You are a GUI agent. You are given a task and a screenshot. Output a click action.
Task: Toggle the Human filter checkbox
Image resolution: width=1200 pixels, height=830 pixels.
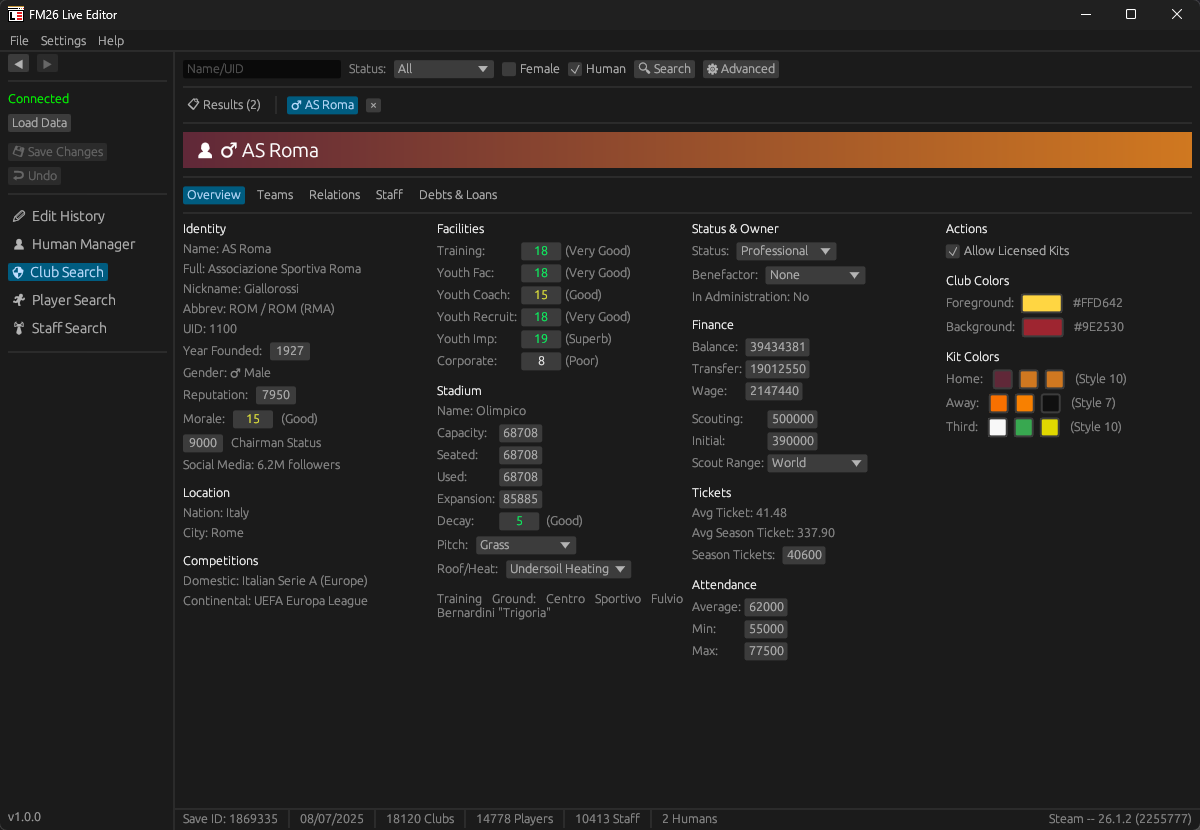(x=575, y=69)
